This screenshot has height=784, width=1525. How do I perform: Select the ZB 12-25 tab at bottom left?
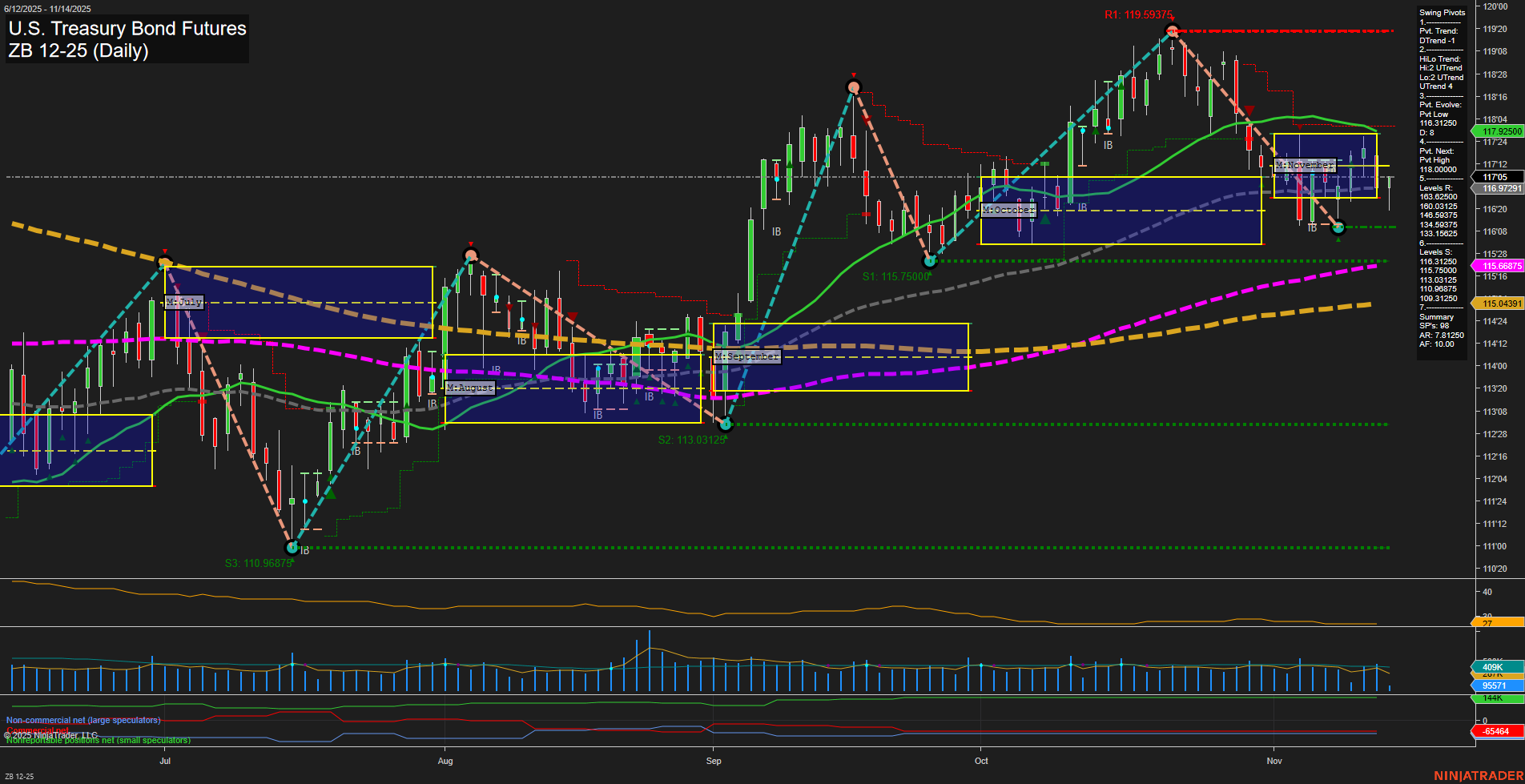pyautogui.click(x=21, y=775)
